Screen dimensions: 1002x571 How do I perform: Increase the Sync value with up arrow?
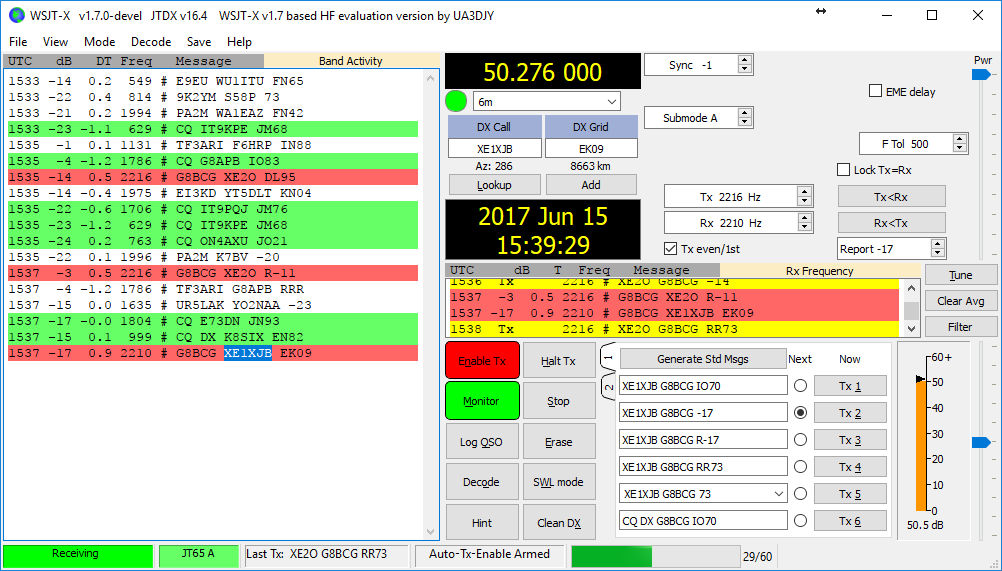[744, 61]
